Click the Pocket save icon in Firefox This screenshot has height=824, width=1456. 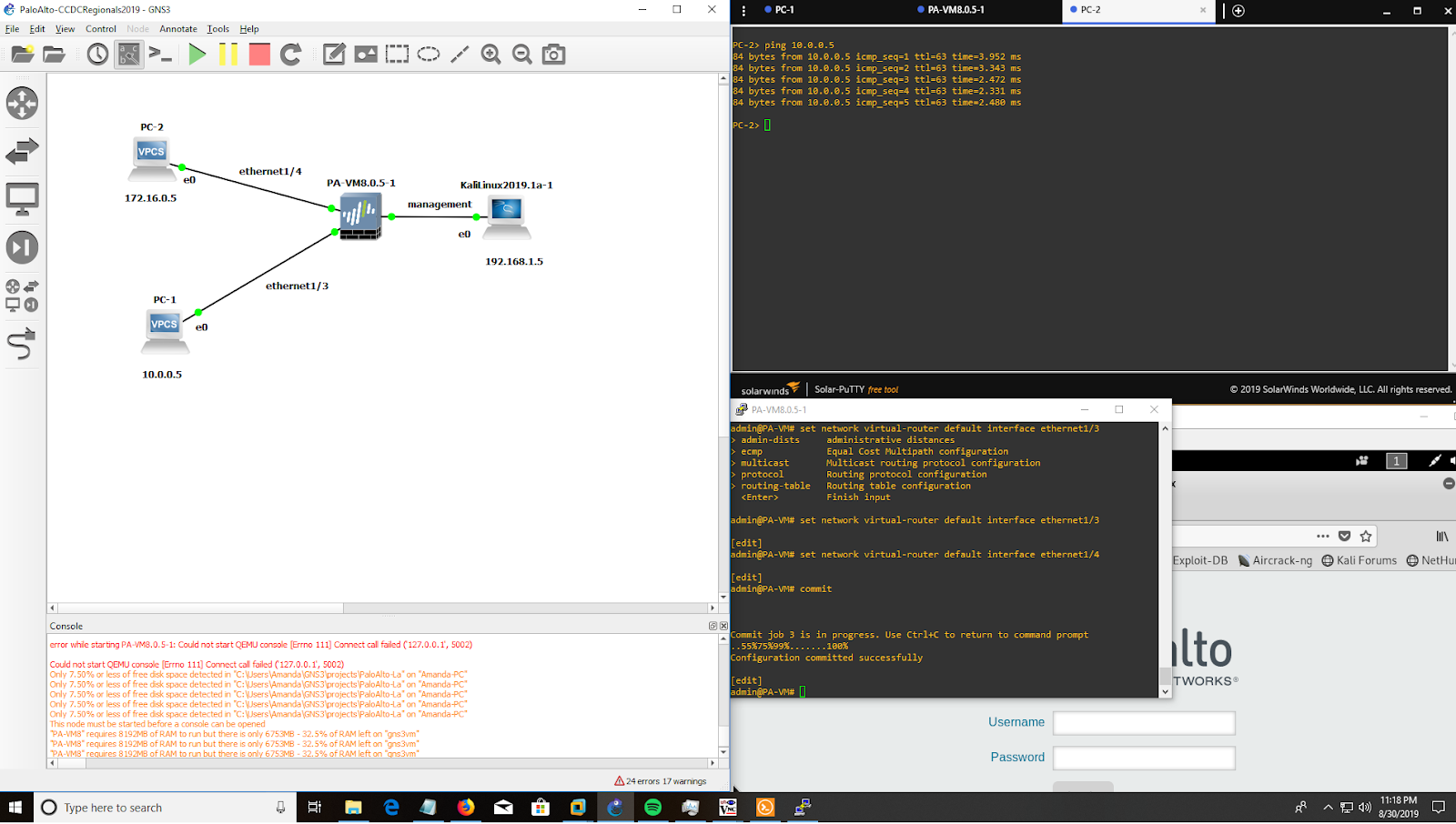click(x=1345, y=537)
